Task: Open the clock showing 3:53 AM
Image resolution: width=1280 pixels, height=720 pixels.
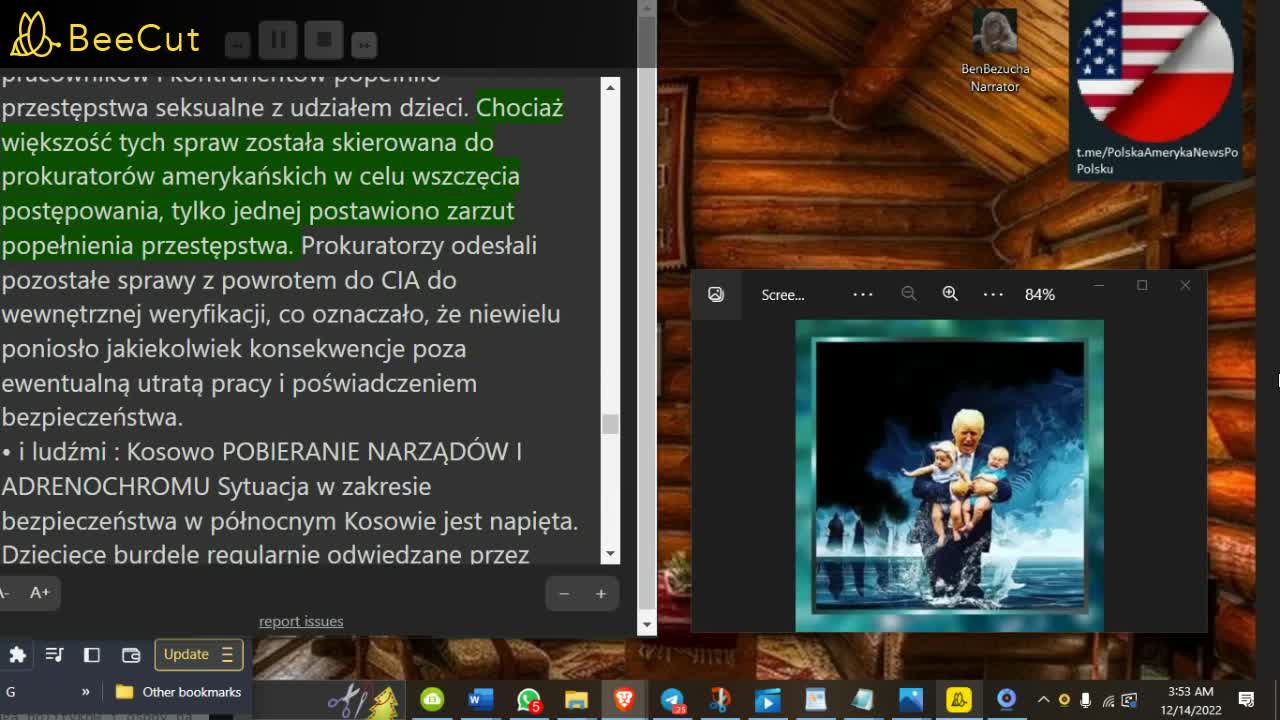Action: pos(1190,700)
